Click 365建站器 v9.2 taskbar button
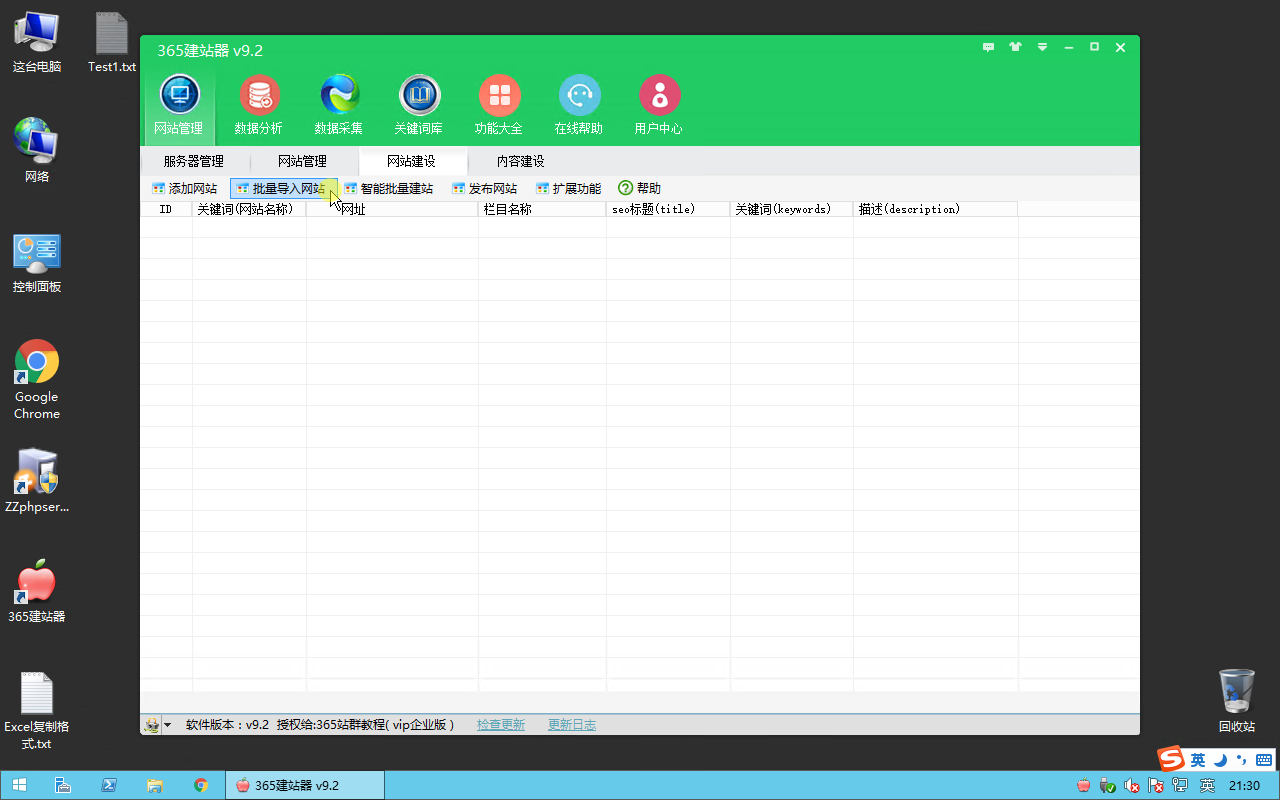The width and height of the screenshot is (1280, 800). pyautogui.click(x=305, y=785)
